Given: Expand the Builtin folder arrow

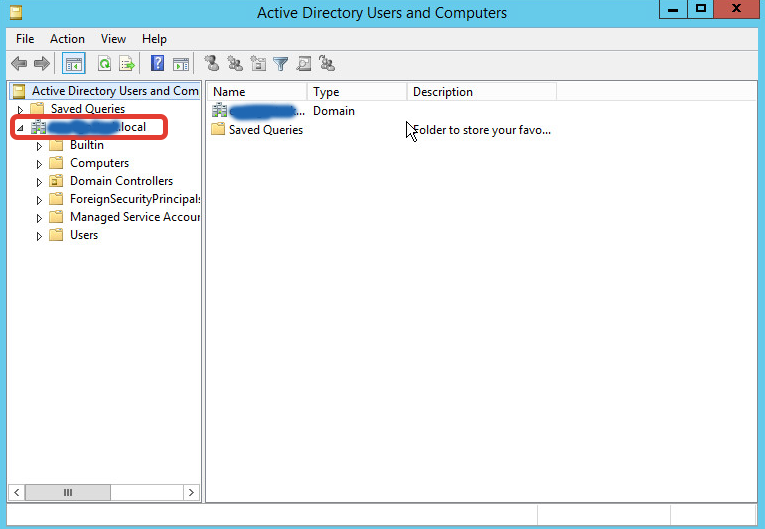Looking at the screenshot, I should (40, 146).
